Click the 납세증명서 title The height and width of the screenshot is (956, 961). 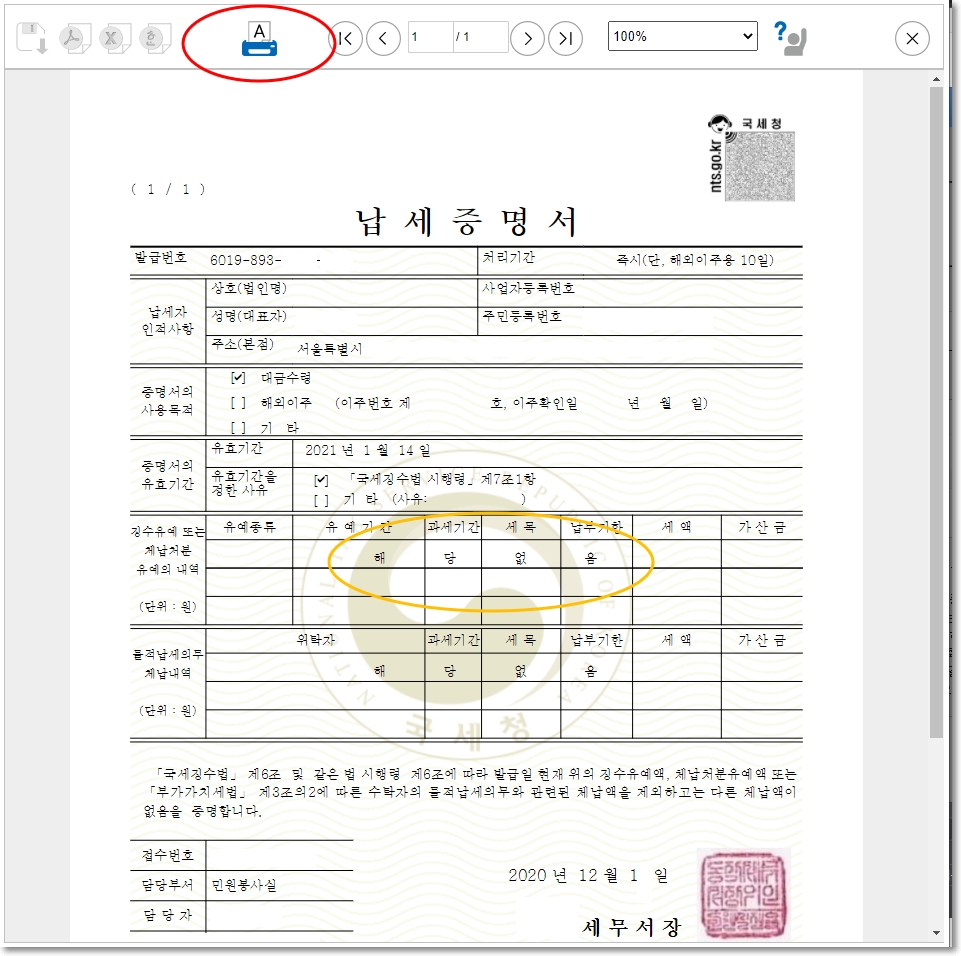467,222
